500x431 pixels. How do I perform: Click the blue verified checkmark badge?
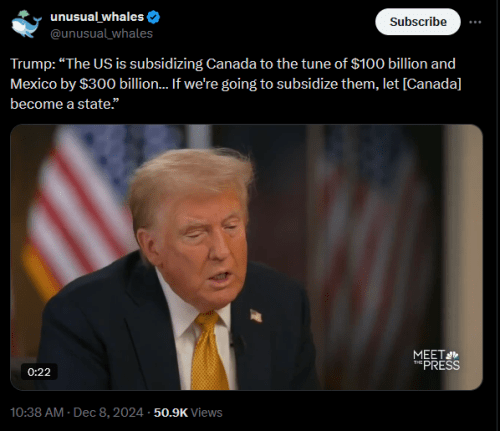tap(153, 17)
